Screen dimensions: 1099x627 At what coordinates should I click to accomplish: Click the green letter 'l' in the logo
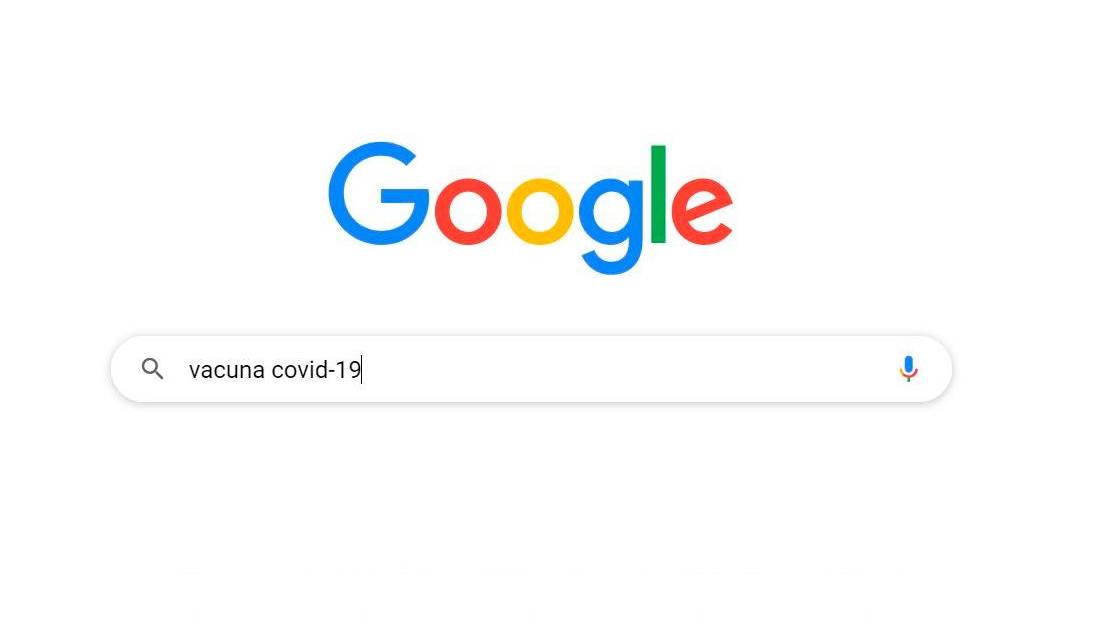[657, 194]
